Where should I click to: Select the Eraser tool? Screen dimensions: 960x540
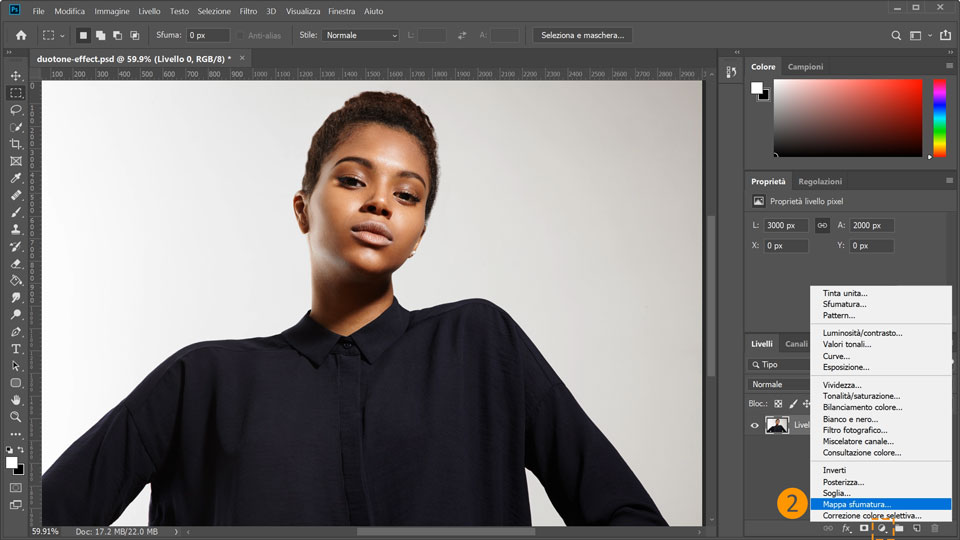tap(16, 264)
